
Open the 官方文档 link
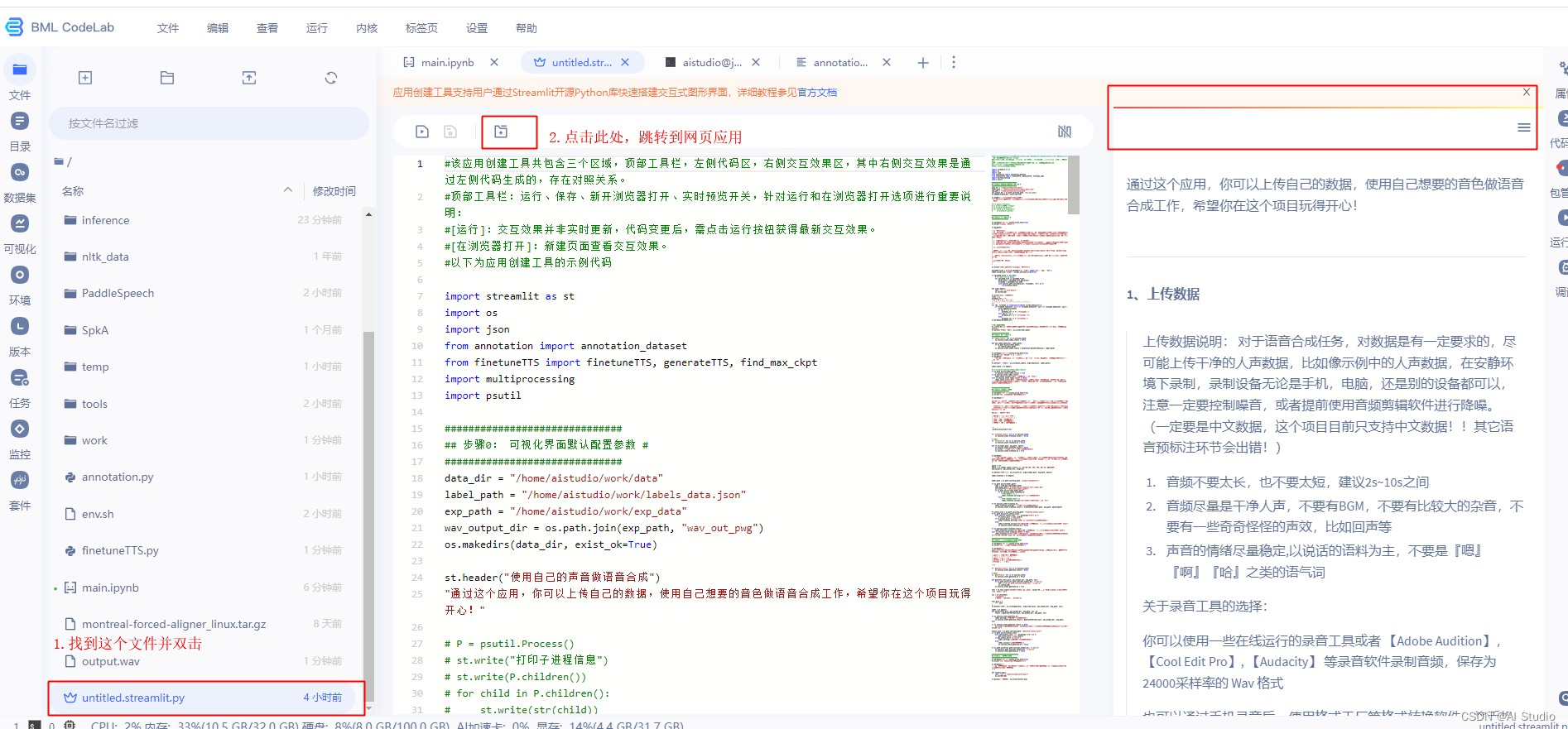click(x=817, y=93)
